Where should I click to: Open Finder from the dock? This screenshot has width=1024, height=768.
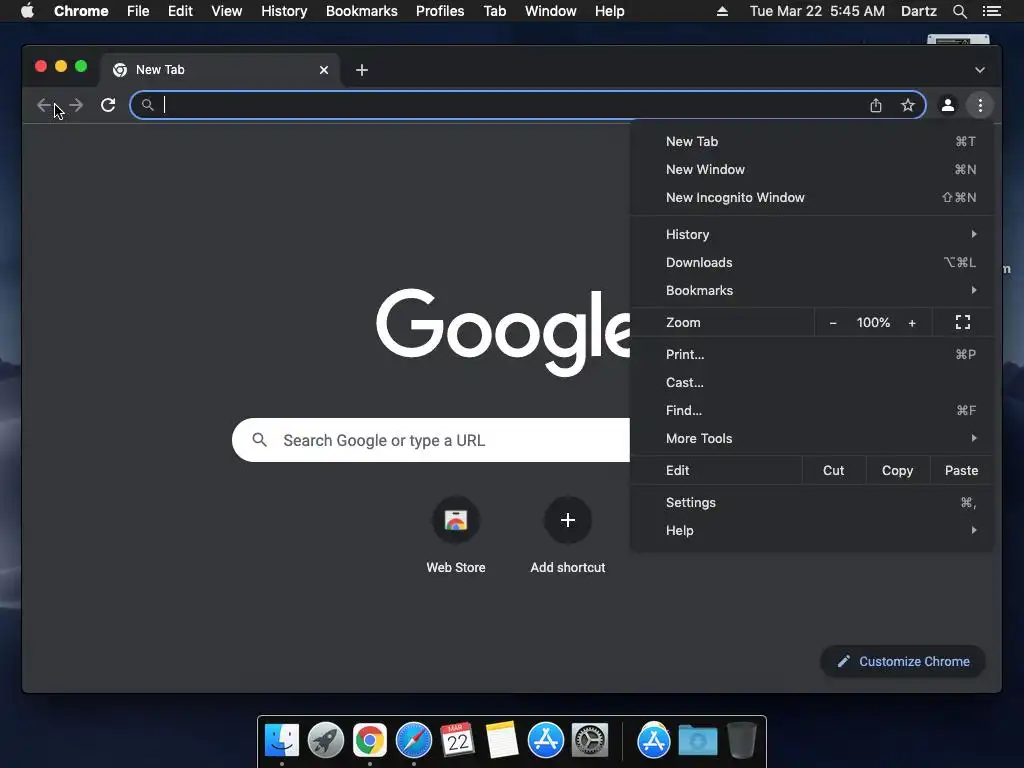[x=281, y=741]
